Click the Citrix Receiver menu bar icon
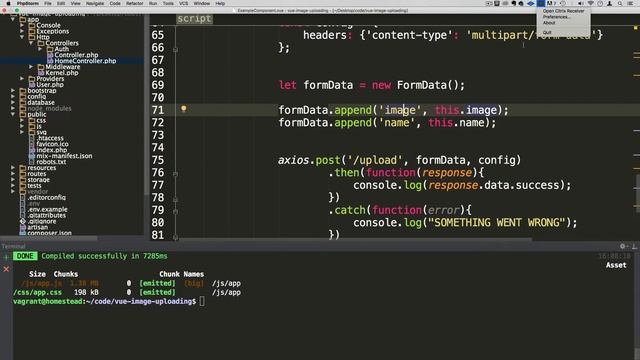 540,3
